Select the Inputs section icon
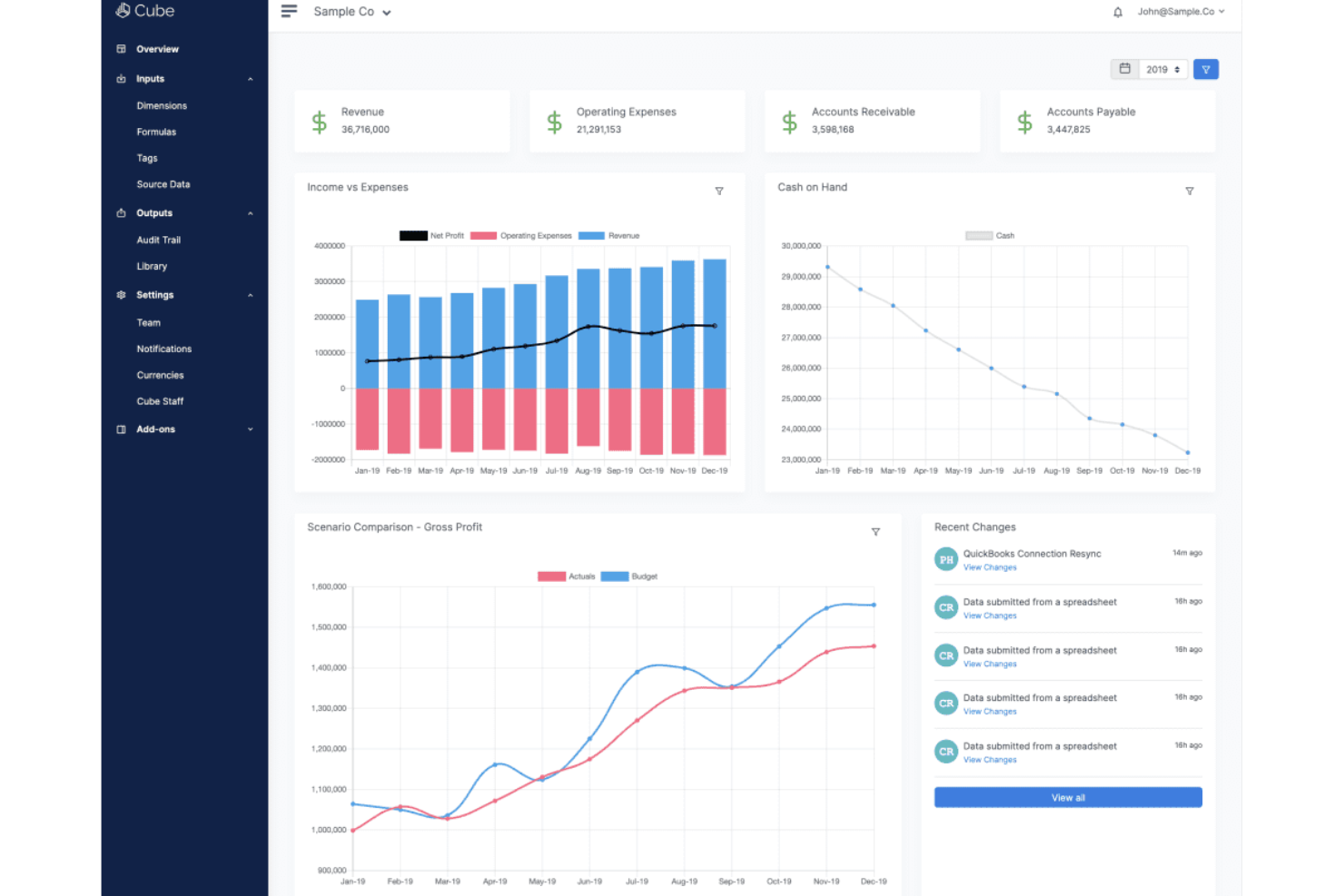The image size is (1344, 896). click(x=121, y=79)
